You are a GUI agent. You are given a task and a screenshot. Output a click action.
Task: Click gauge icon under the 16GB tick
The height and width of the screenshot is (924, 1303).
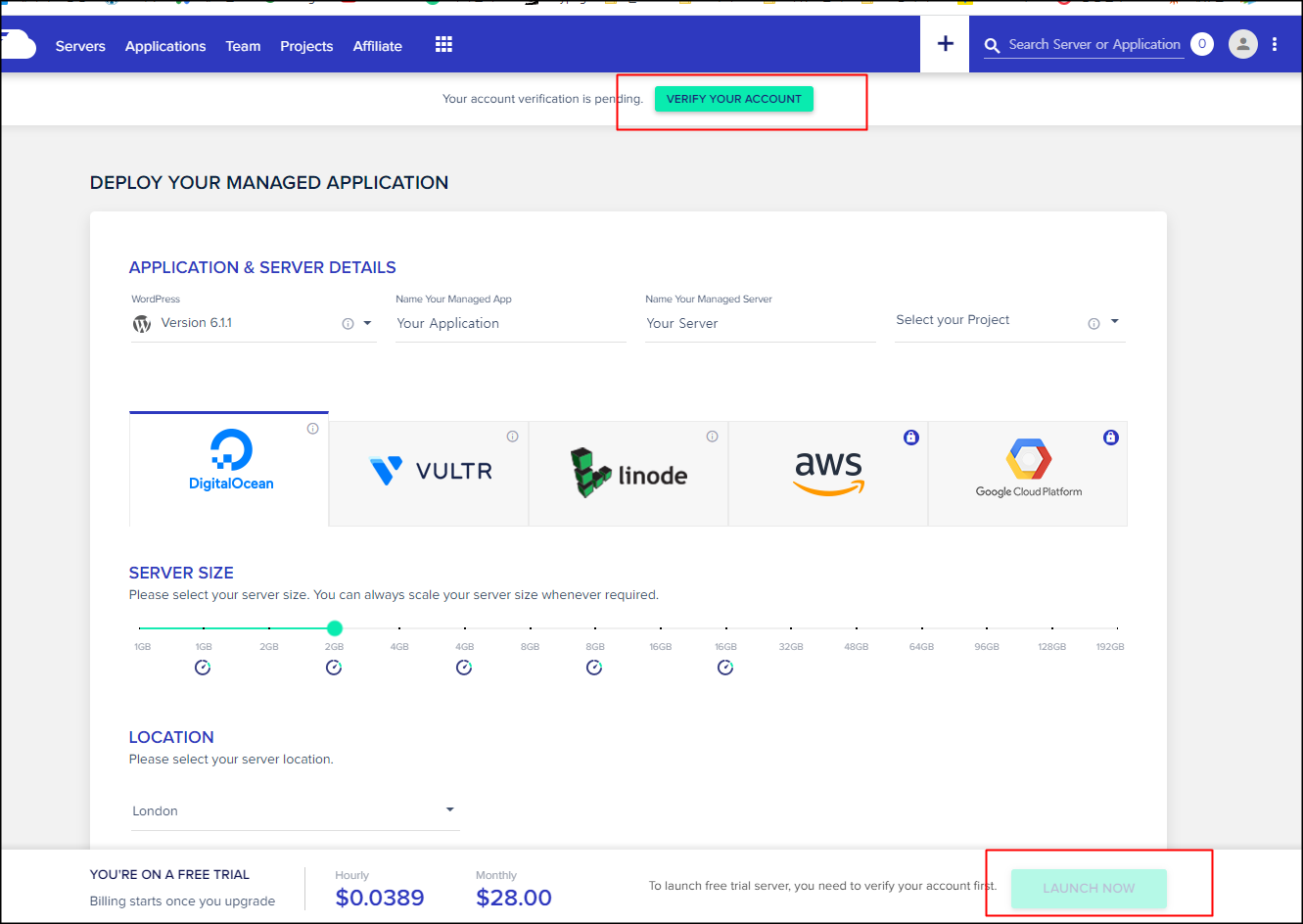coord(725,668)
